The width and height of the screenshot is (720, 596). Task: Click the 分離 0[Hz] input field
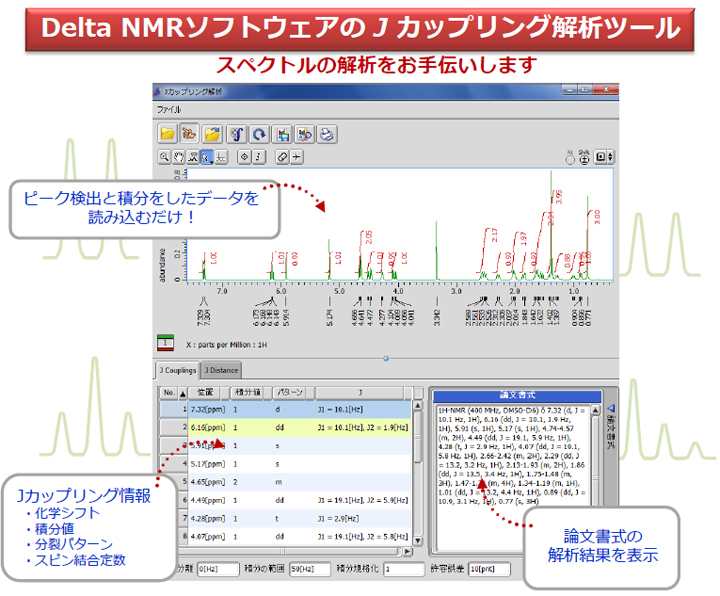click(219, 569)
